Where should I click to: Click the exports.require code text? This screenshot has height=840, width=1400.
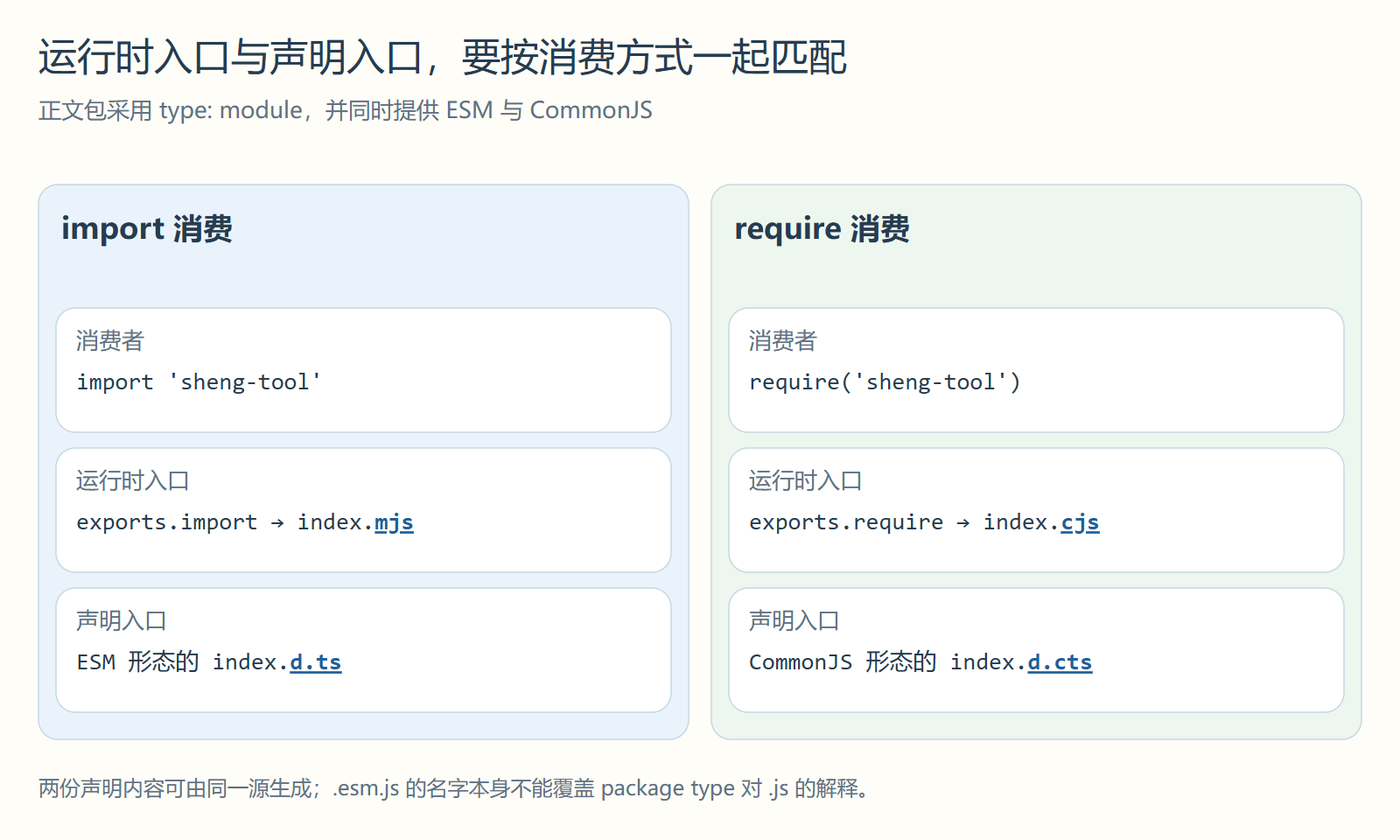846,522
